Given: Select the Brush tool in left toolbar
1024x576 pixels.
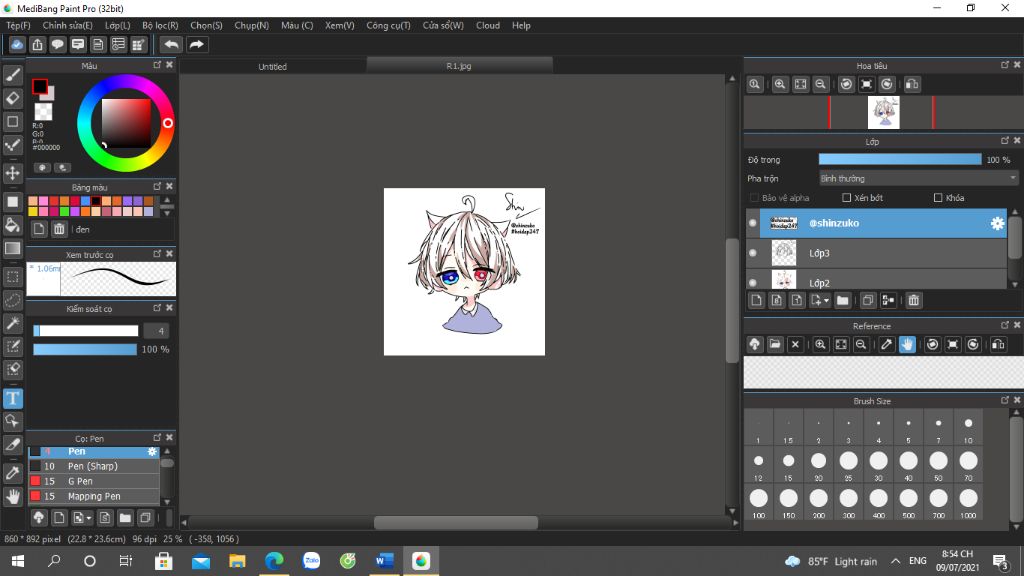Looking at the screenshot, I should (x=12, y=75).
